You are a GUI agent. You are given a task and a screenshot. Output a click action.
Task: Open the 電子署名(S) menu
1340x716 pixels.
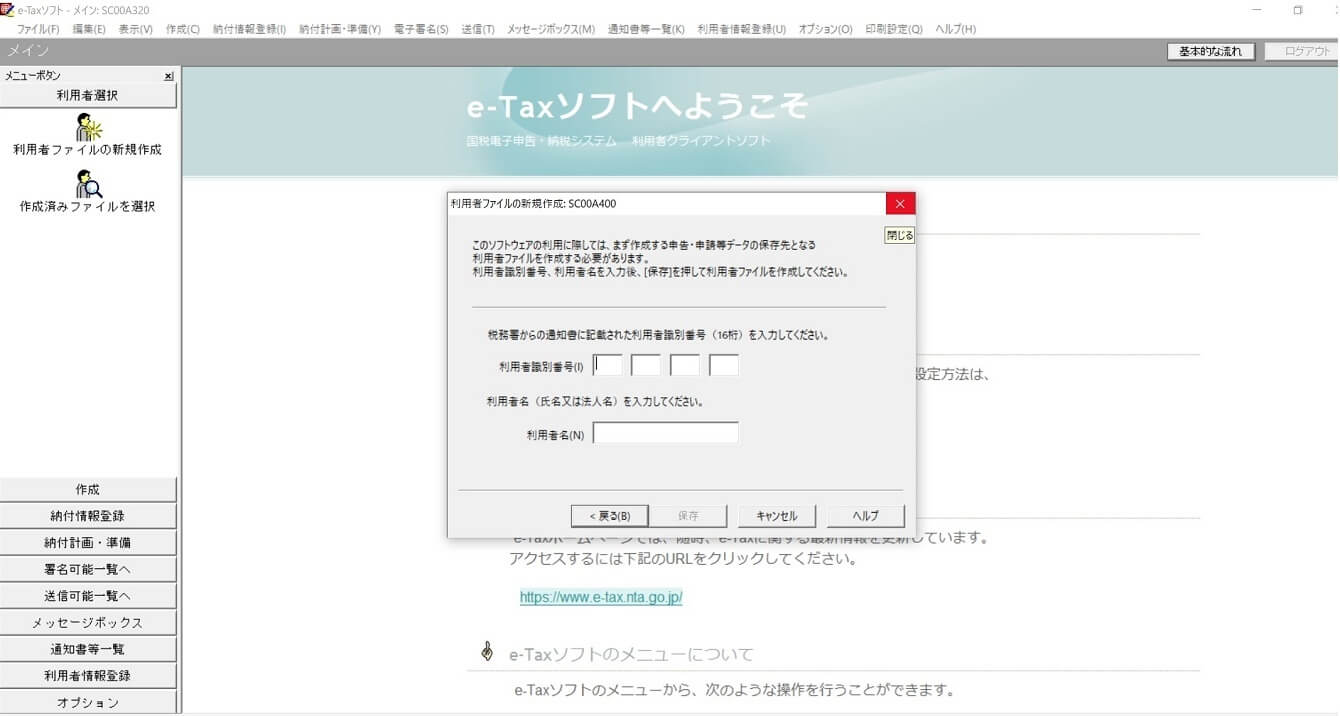click(421, 29)
